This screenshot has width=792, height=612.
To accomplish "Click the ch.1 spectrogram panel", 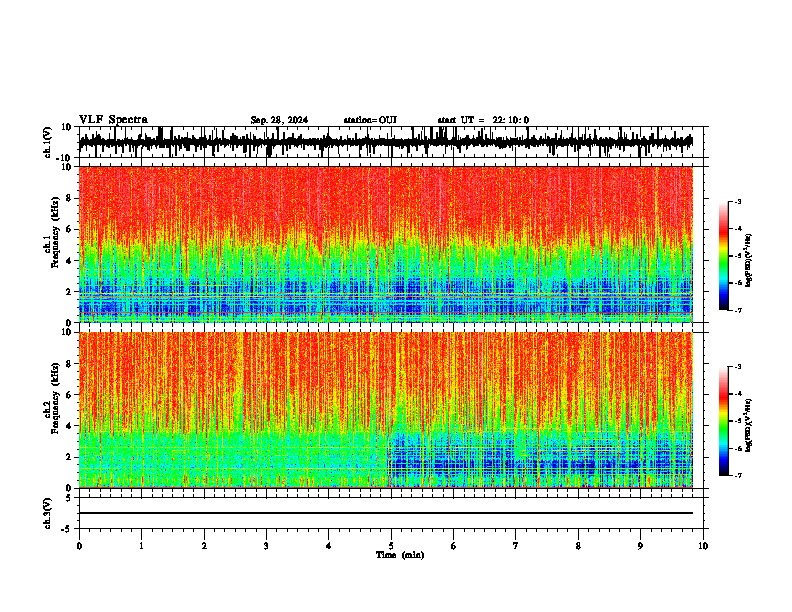I will pyautogui.click(x=386, y=244).
